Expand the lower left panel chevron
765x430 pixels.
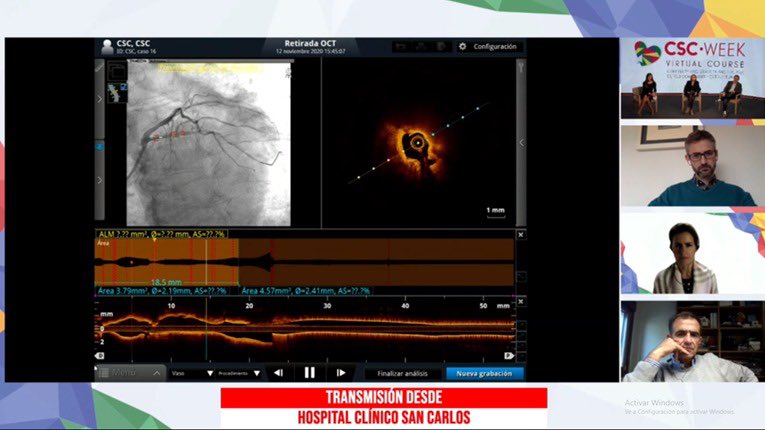(x=100, y=181)
